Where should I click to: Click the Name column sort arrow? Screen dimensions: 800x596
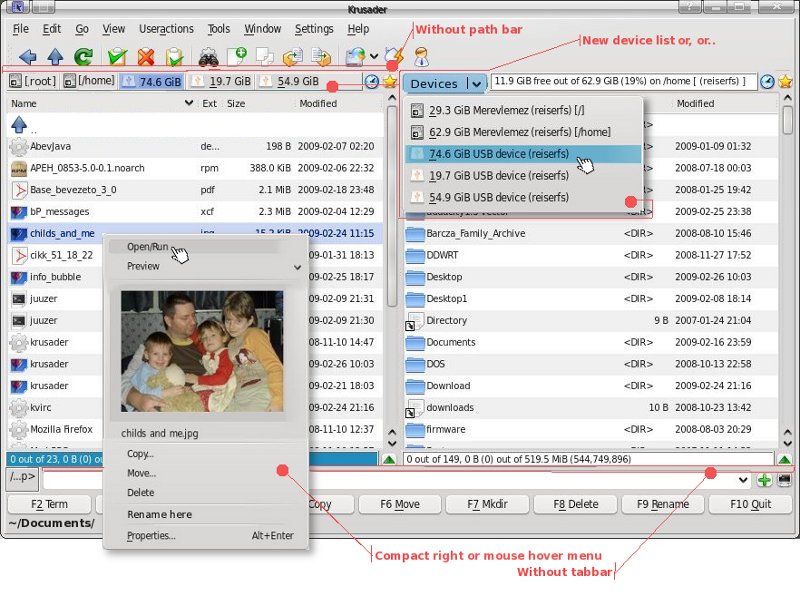point(188,103)
